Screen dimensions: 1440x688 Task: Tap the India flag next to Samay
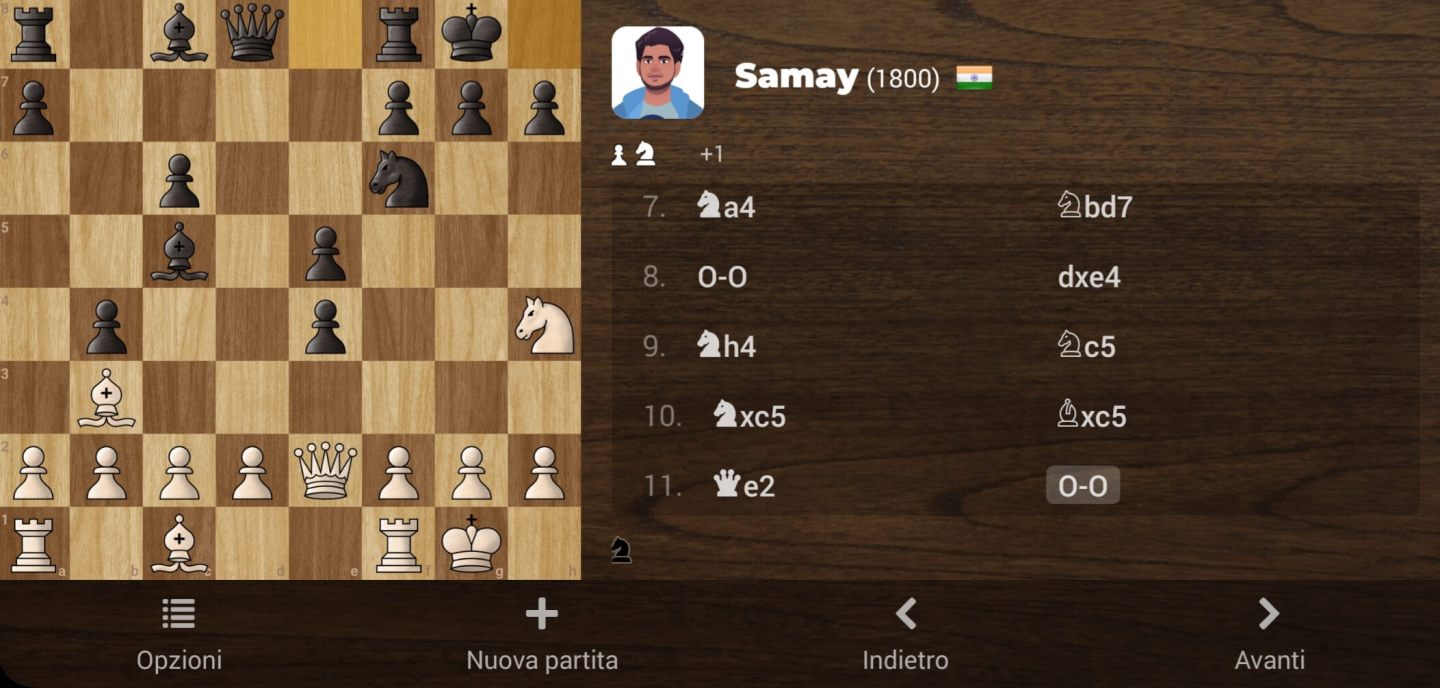pyautogui.click(x=974, y=78)
